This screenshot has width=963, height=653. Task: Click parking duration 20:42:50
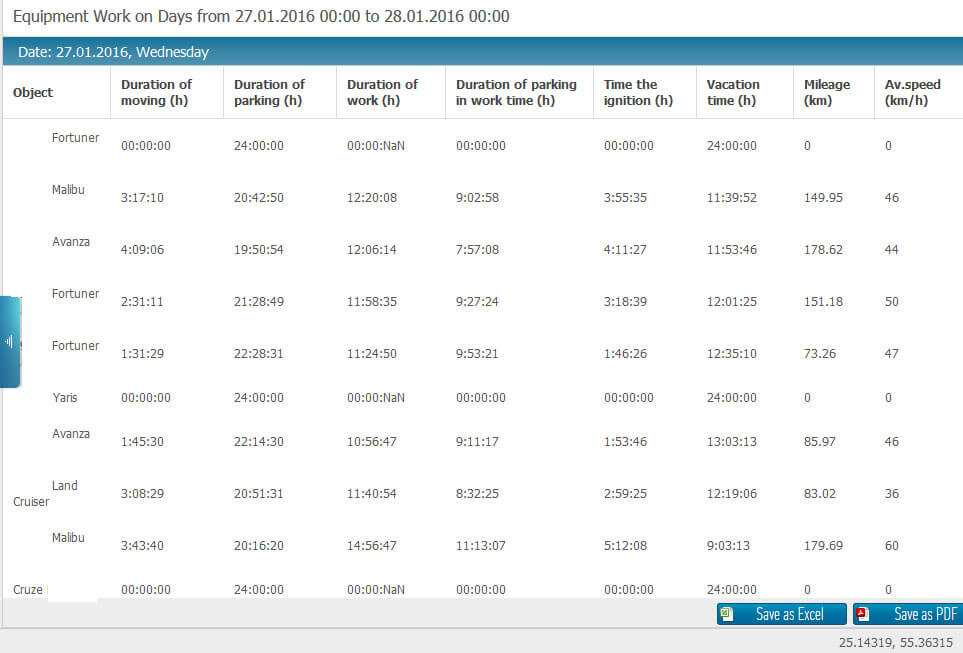tap(259, 198)
